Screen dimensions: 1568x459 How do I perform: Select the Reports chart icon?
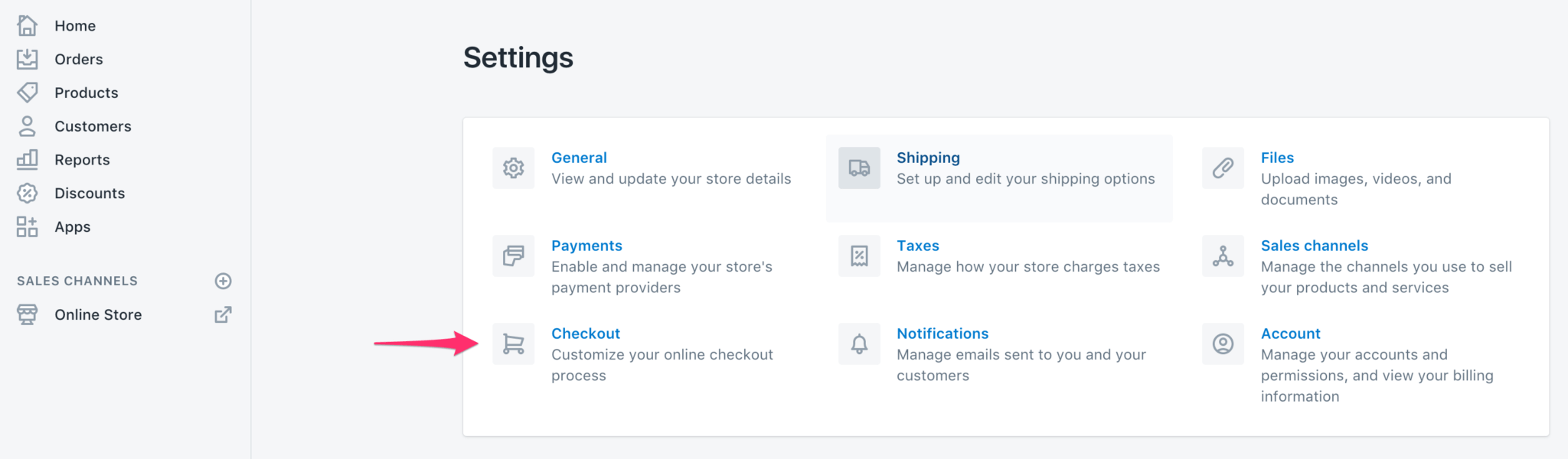click(x=28, y=159)
